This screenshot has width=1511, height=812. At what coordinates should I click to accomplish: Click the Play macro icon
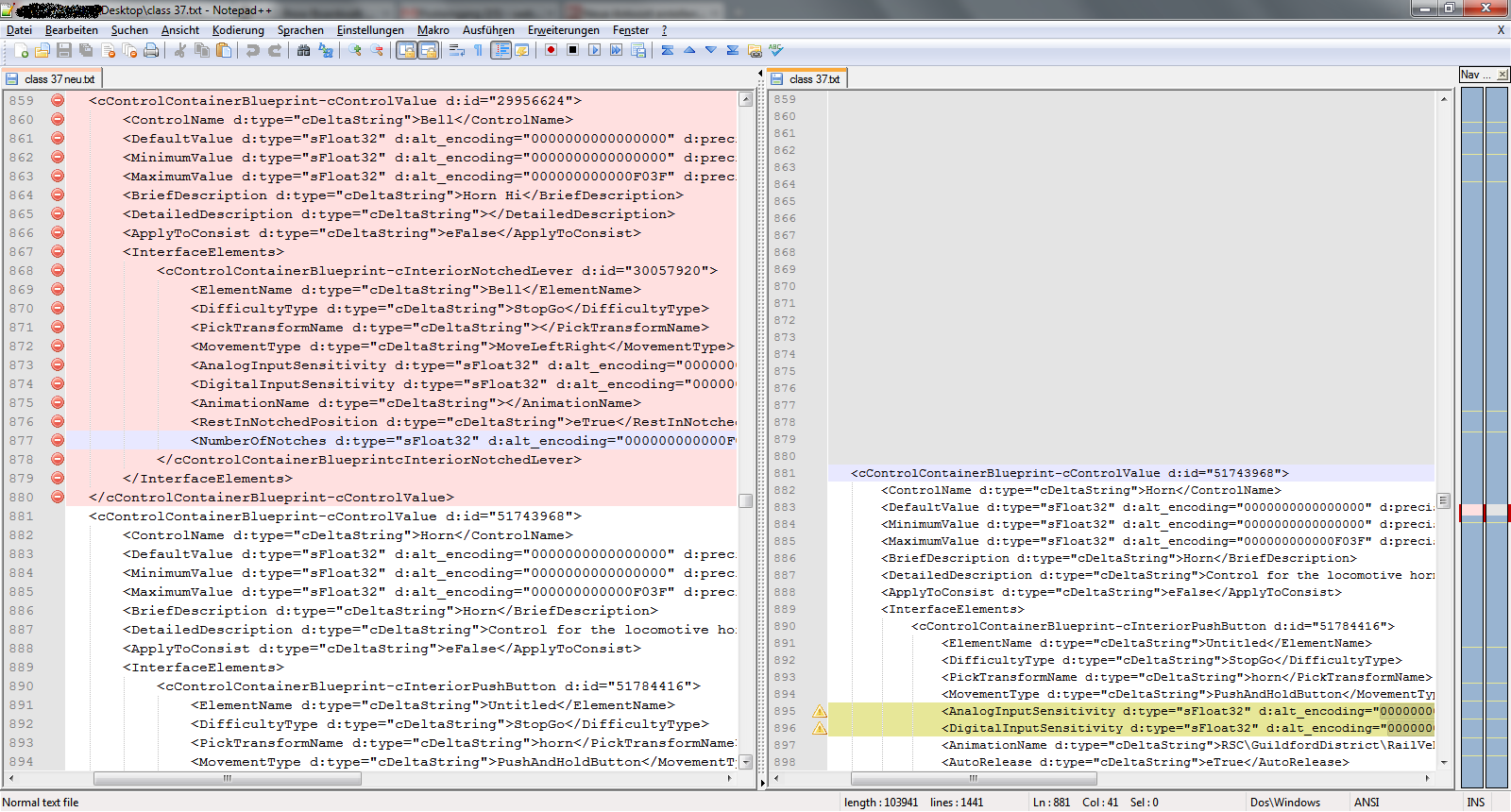(594, 51)
